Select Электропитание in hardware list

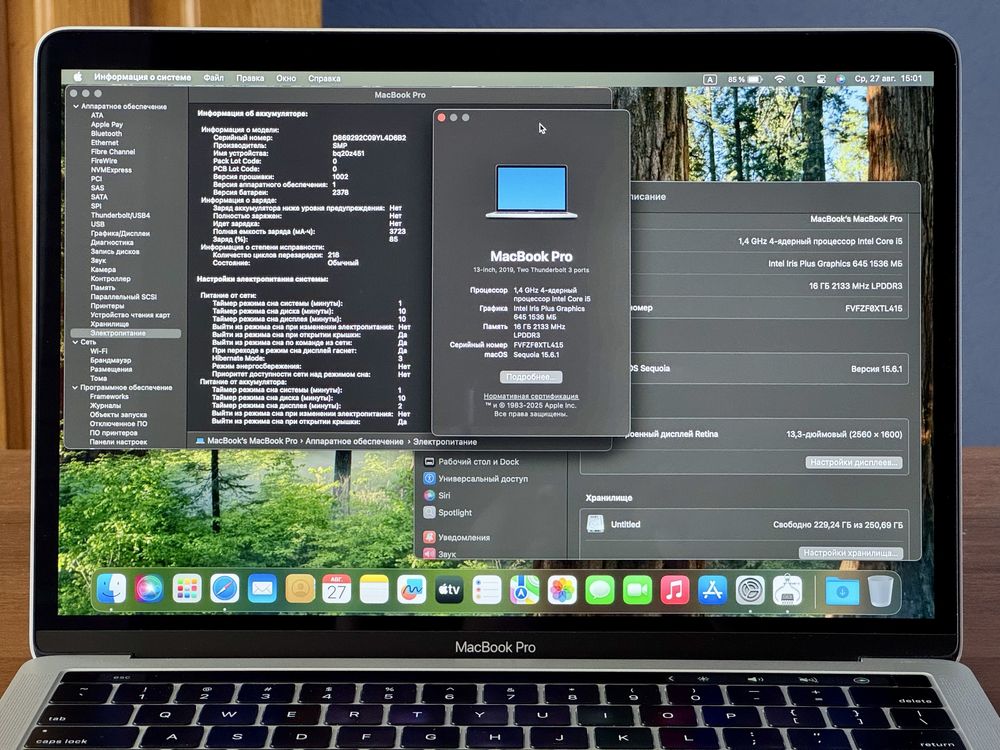point(126,333)
